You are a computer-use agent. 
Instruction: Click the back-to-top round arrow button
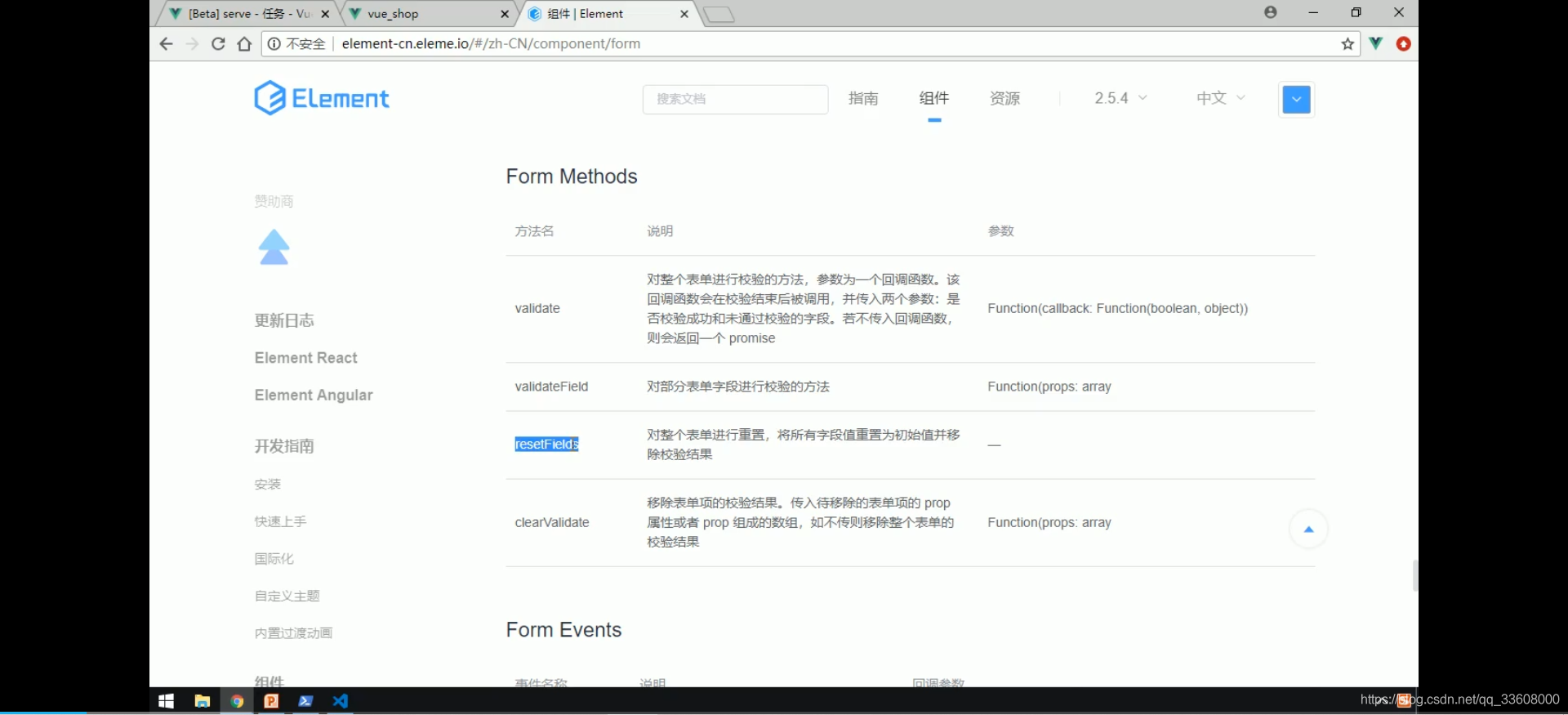(1308, 530)
